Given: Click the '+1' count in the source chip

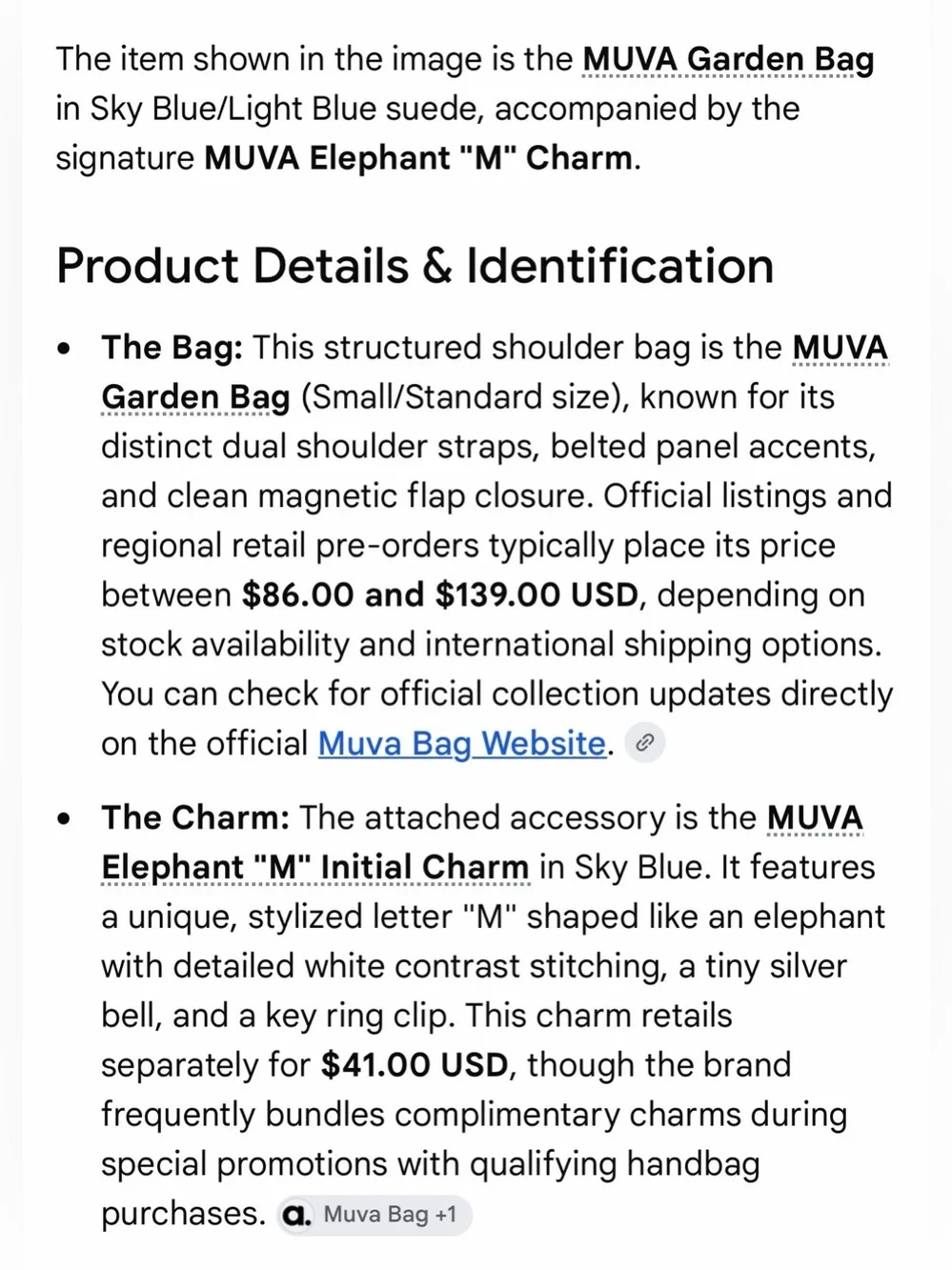Looking at the screenshot, I should click(446, 1215).
